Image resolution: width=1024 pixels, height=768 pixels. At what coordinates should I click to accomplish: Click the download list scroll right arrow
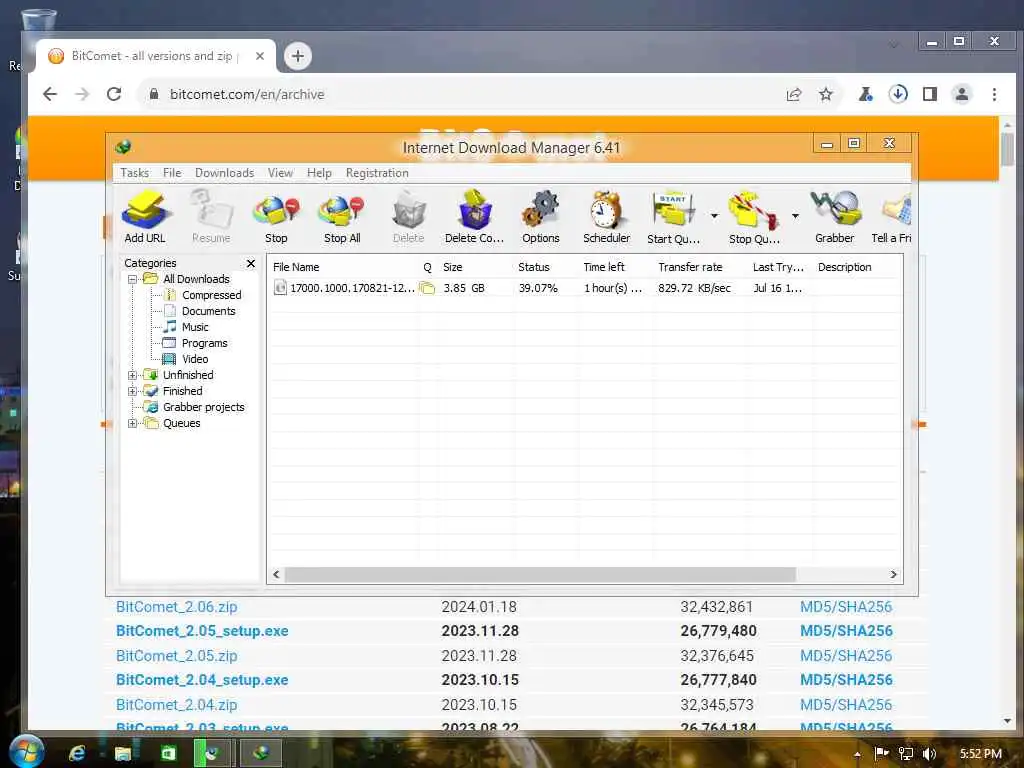(x=893, y=575)
